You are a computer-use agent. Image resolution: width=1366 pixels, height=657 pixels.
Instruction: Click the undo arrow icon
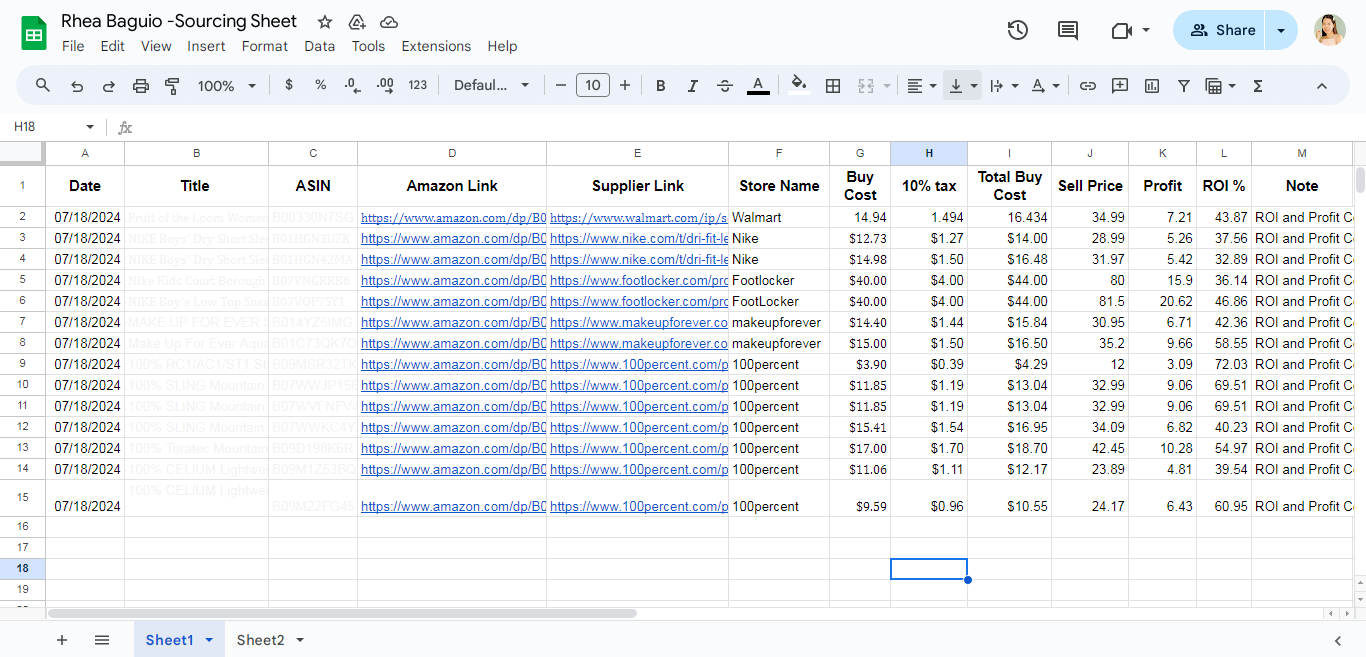pos(76,86)
